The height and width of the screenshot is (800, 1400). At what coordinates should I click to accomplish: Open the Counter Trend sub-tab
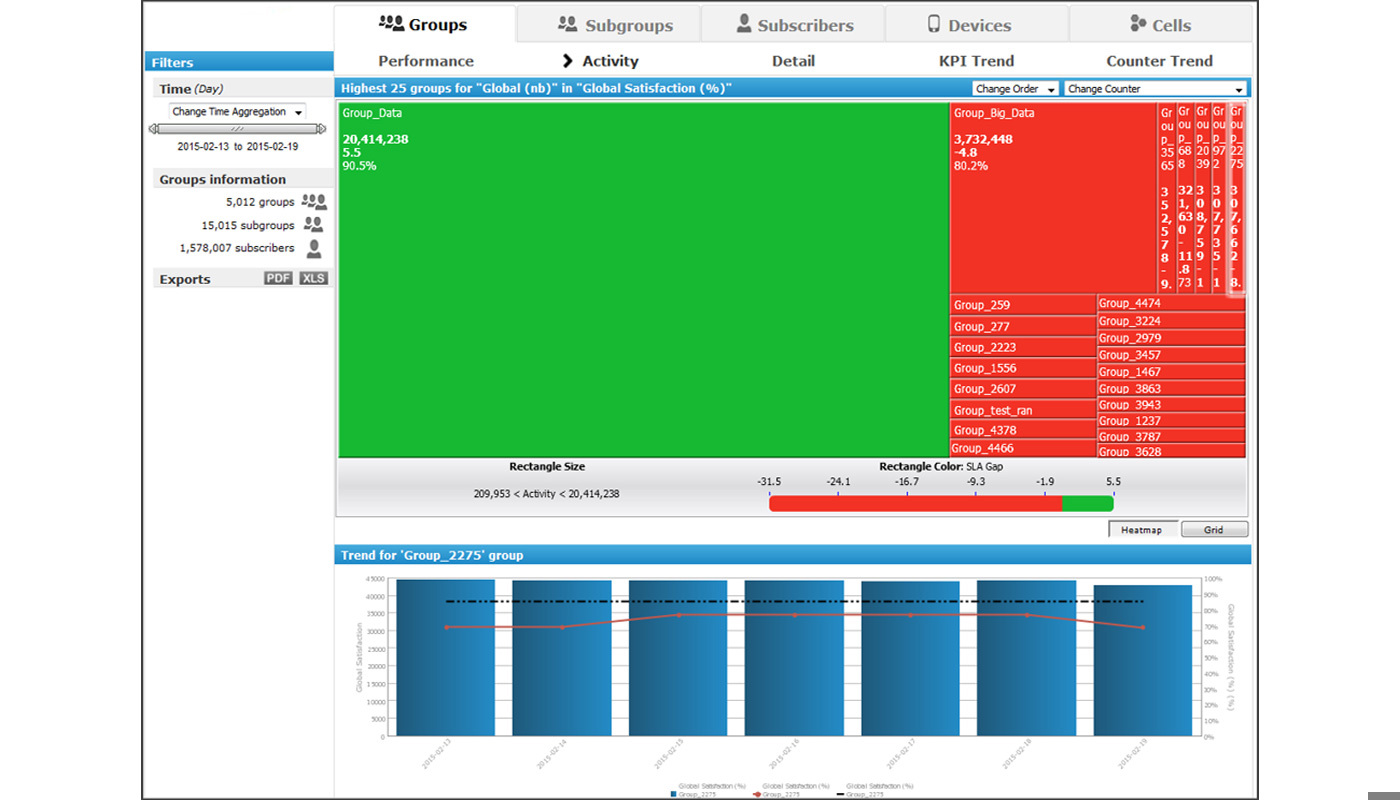[1159, 61]
